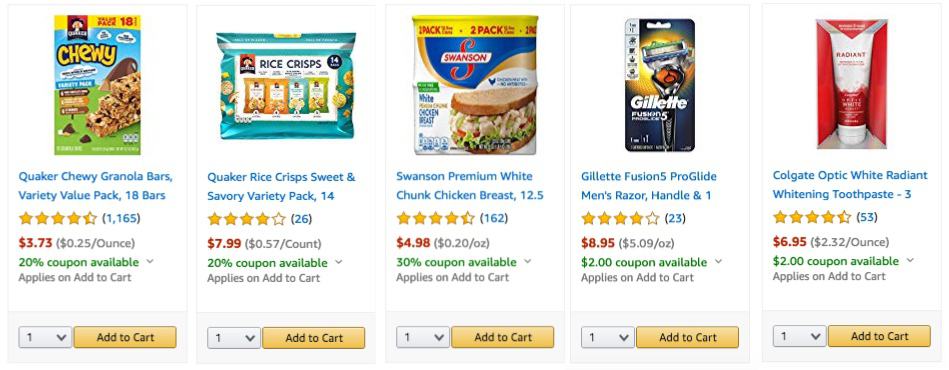
Task: Click the Swanson chicken breast product image
Action: pos(474,85)
